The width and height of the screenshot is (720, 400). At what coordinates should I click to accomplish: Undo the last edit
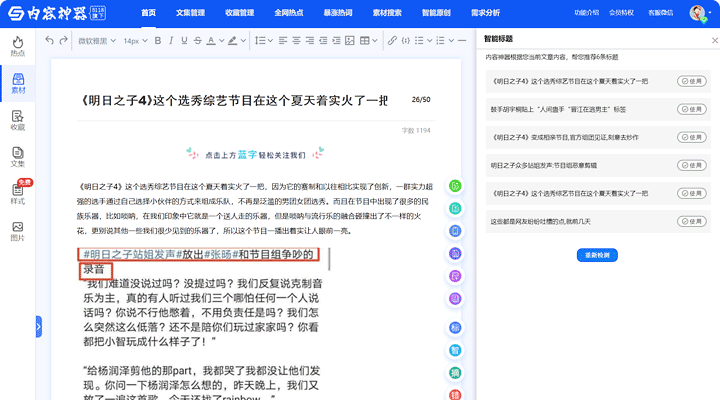point(49,40)
